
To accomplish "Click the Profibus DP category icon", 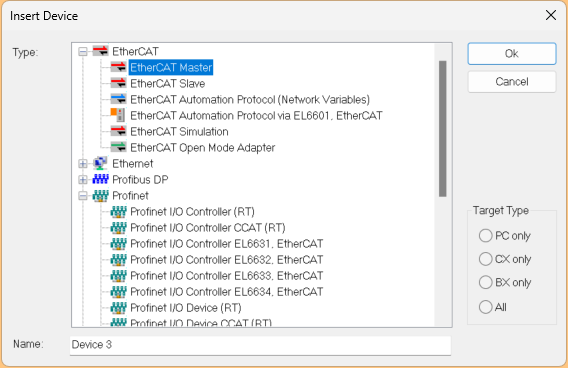I will (100, 179).
